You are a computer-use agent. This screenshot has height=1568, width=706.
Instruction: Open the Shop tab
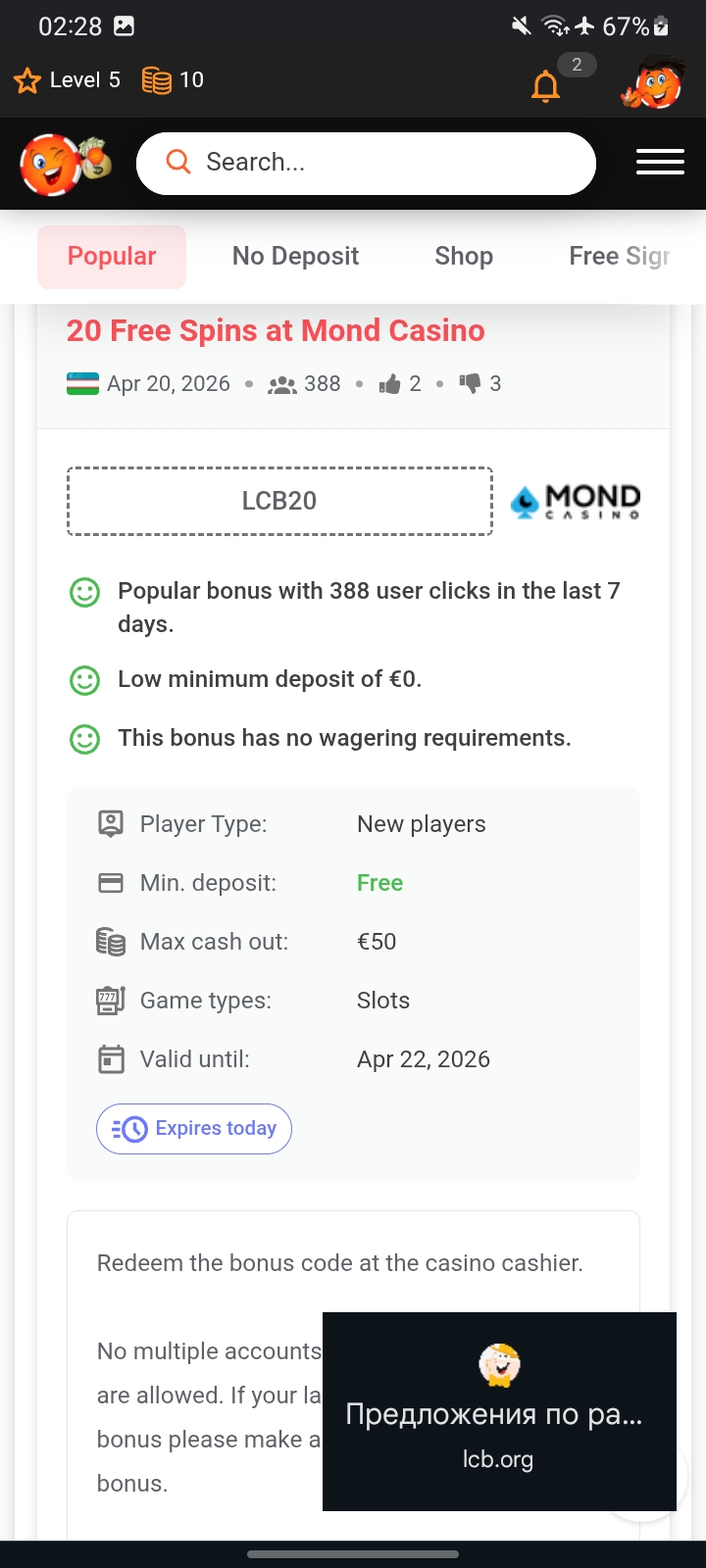[464, 257]
